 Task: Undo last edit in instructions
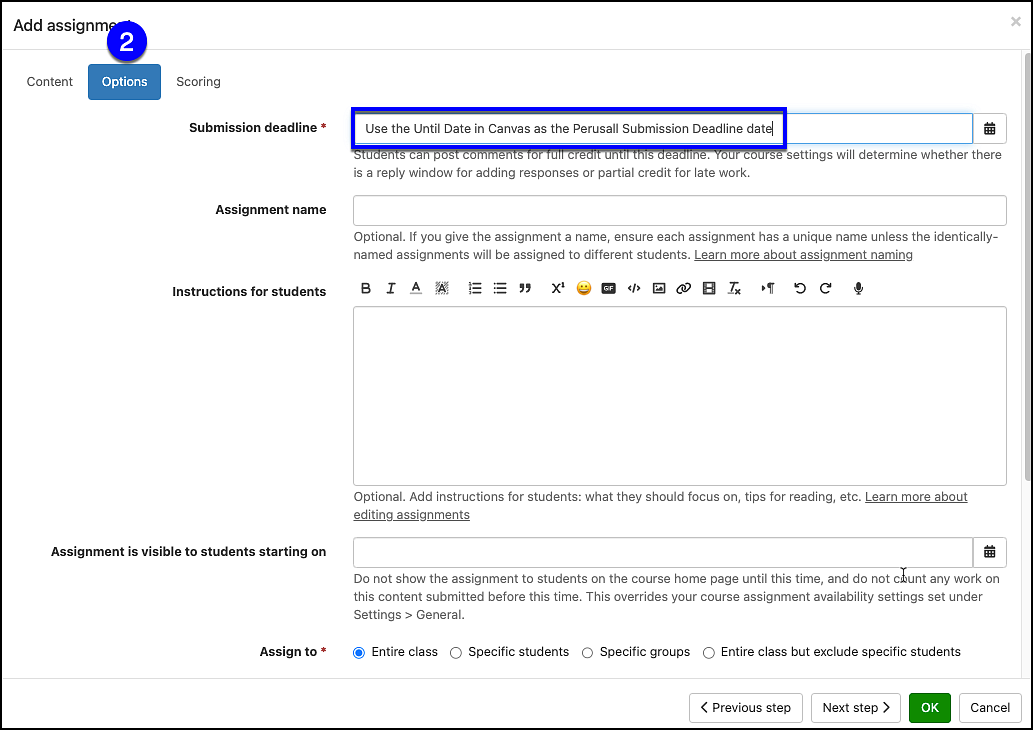tap(800, 288)
